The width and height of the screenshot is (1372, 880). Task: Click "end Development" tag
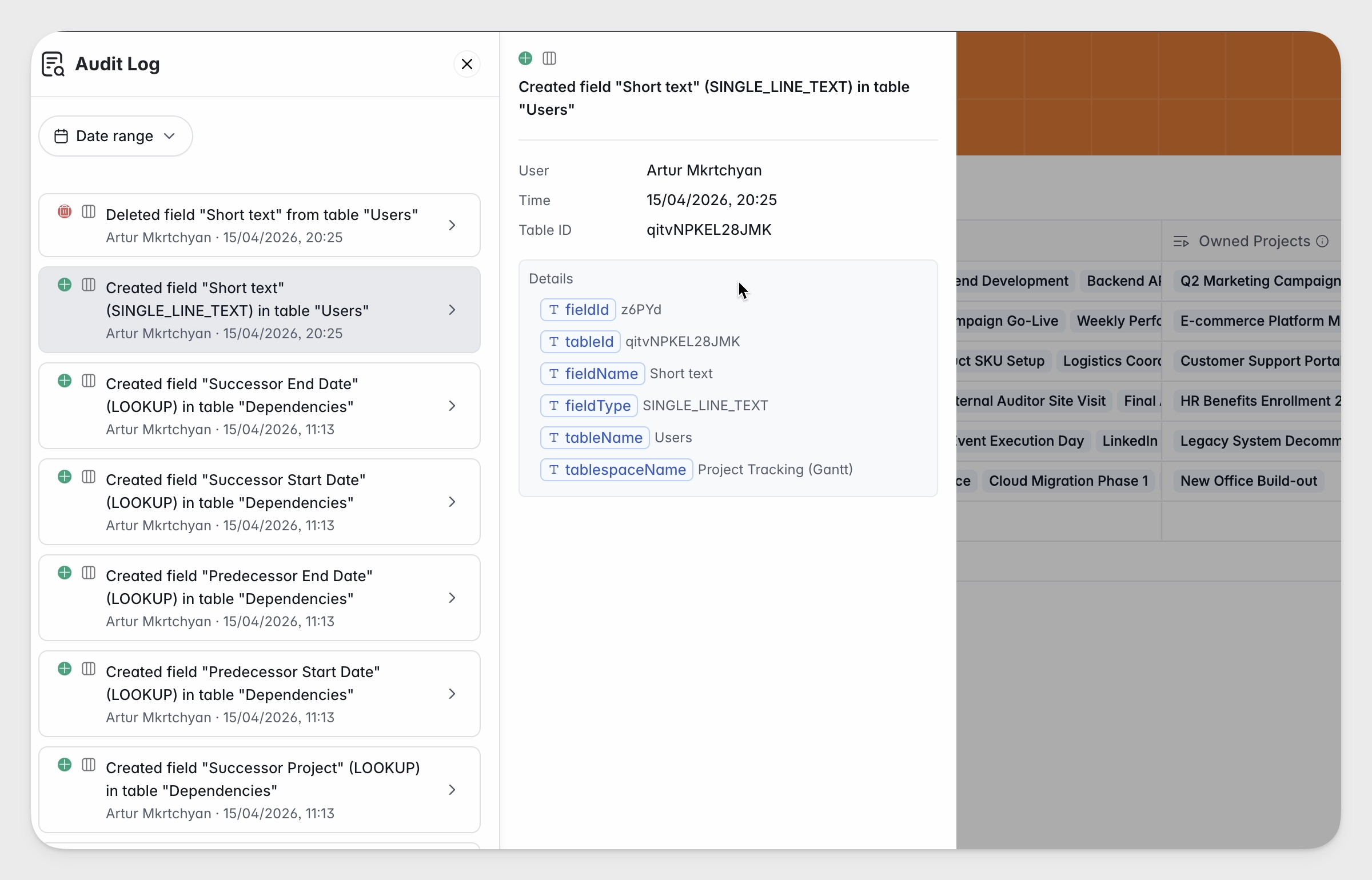pyautogui.click(x=1015, y=281)
